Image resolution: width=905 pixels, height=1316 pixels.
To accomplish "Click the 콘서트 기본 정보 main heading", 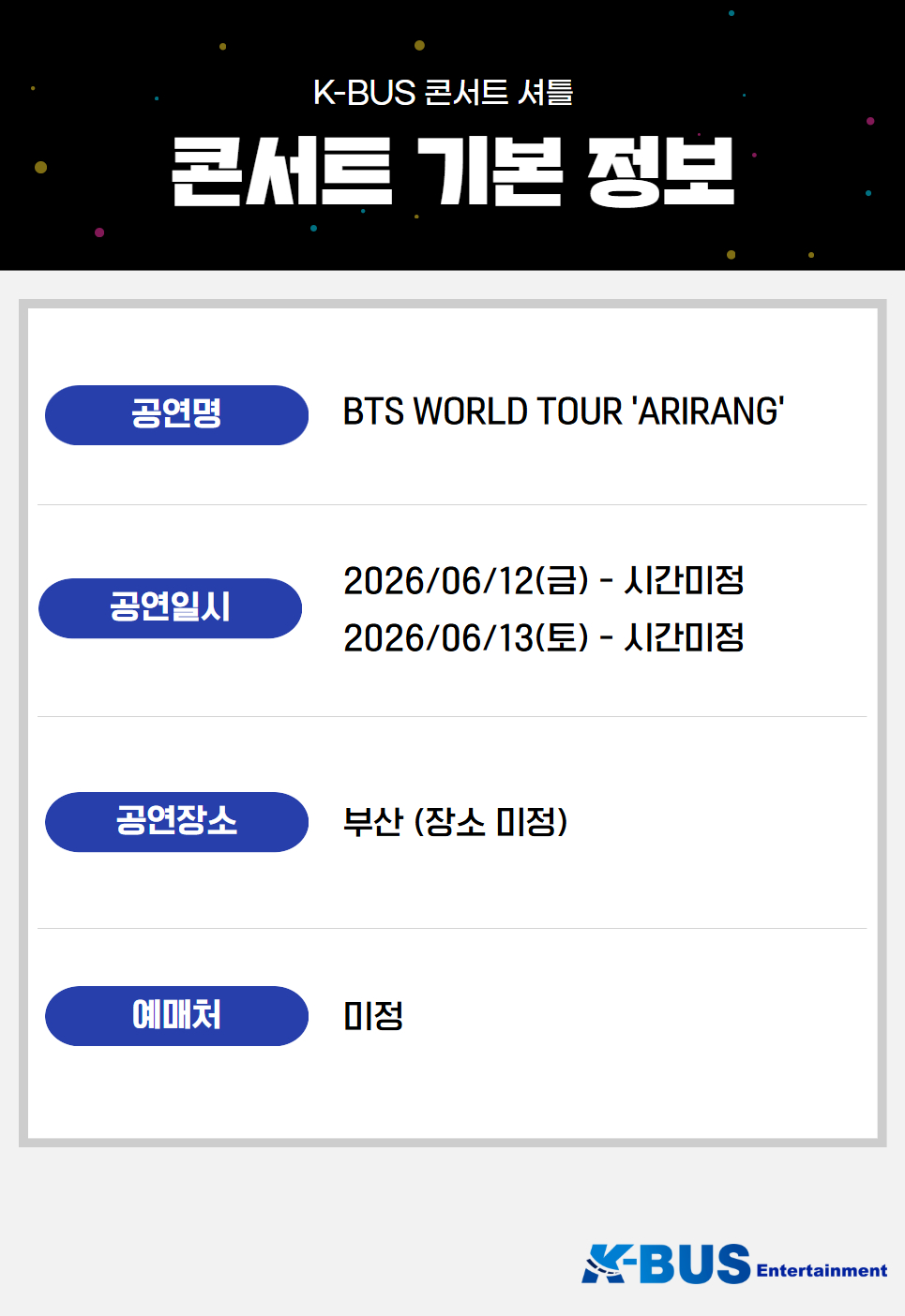I will (453, 172).
